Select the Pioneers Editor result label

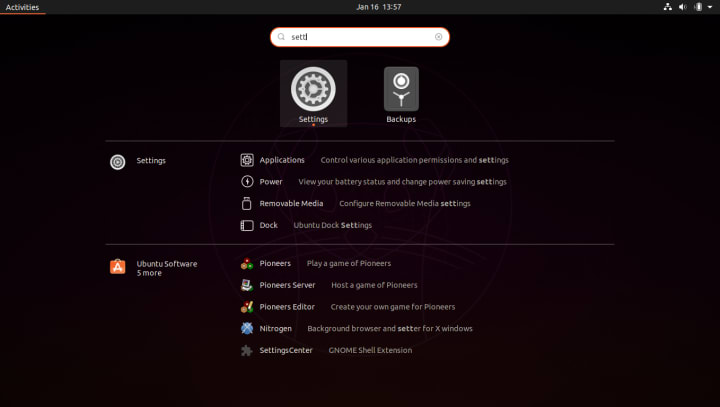point(287,306)
